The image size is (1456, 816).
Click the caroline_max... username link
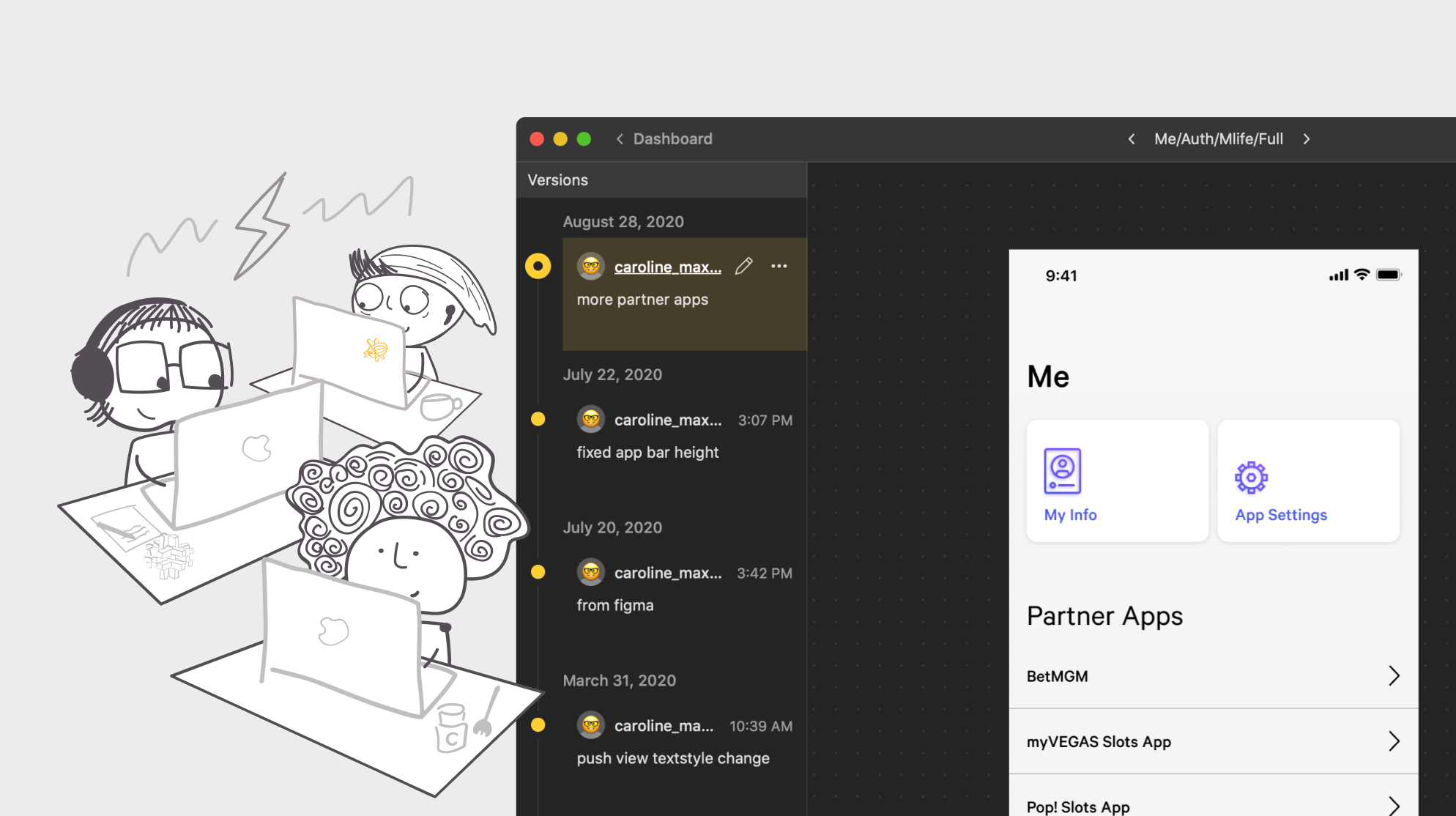(667, 267)
